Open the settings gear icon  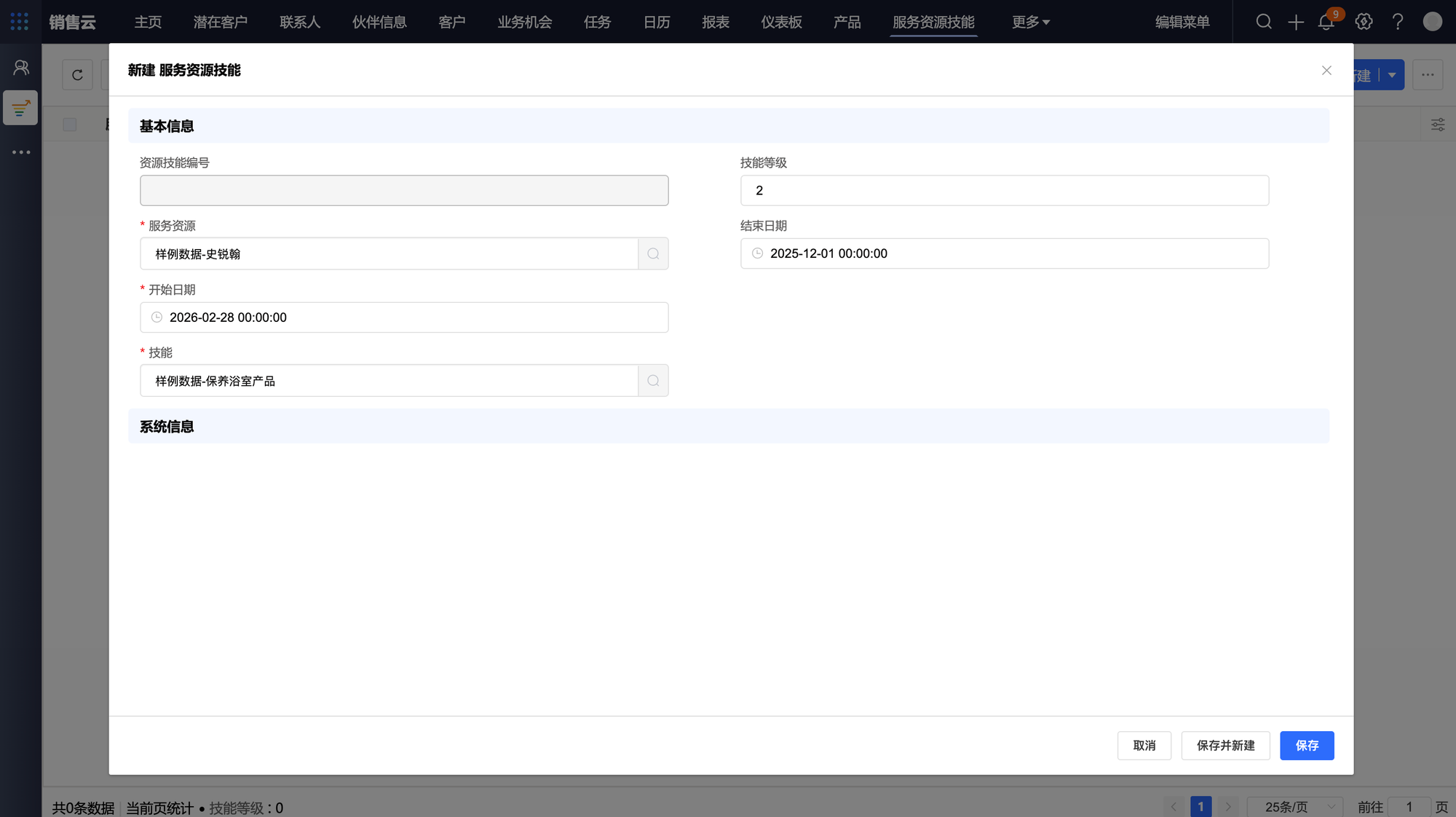coord(1364,22)
